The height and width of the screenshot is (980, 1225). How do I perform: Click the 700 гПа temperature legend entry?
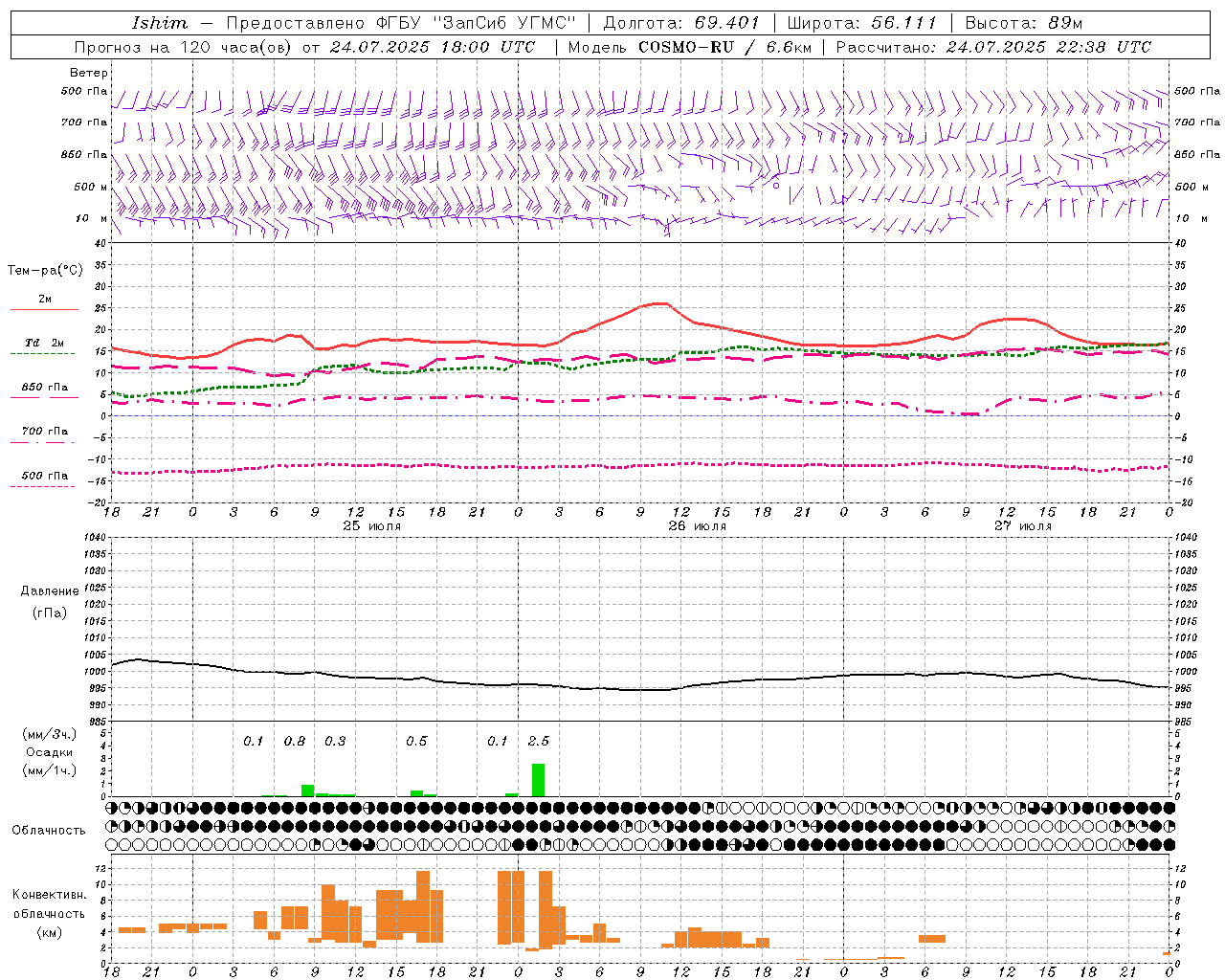click(x=44, y=432)
